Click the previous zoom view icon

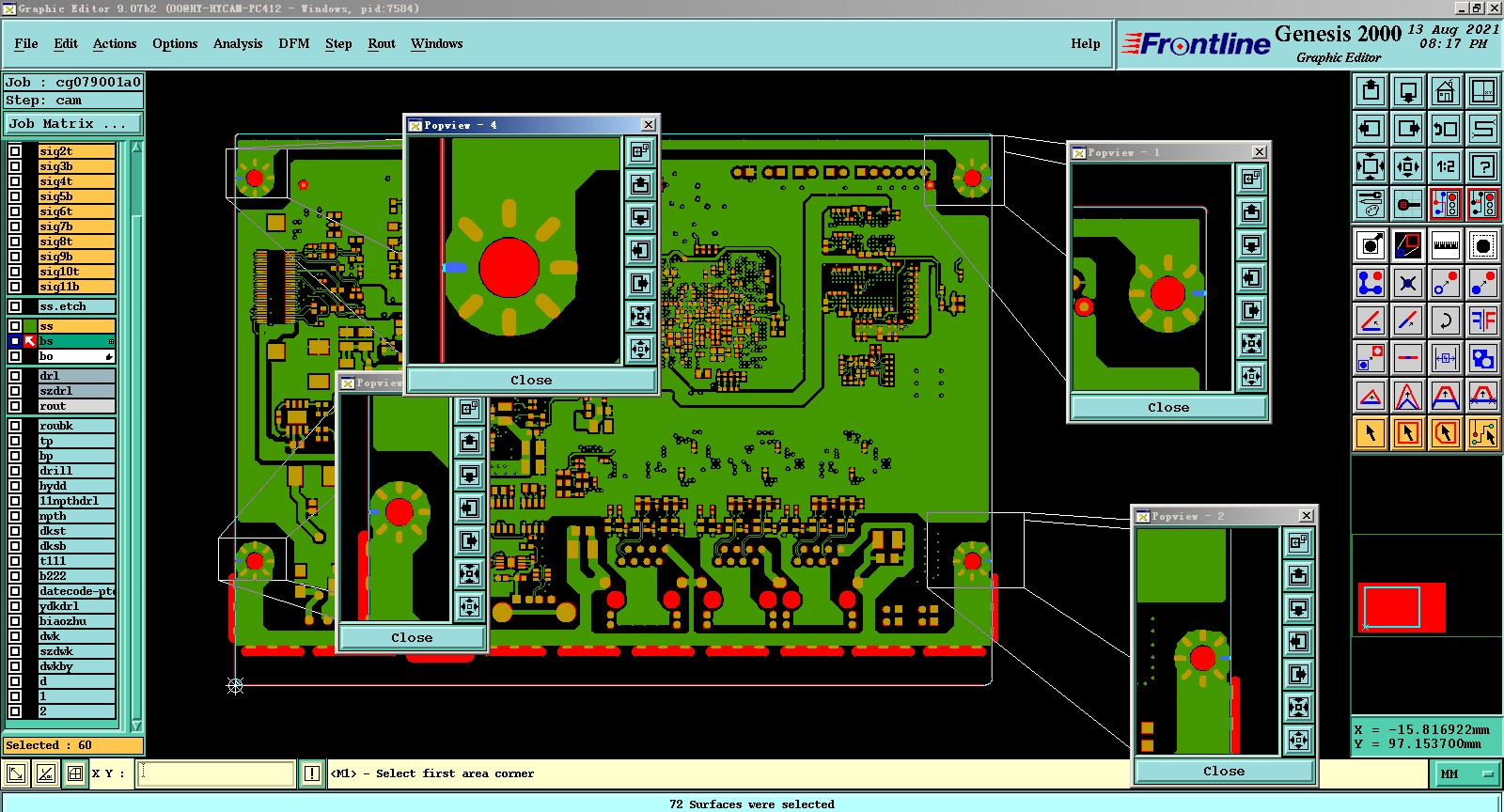[x=1446, y=129]
